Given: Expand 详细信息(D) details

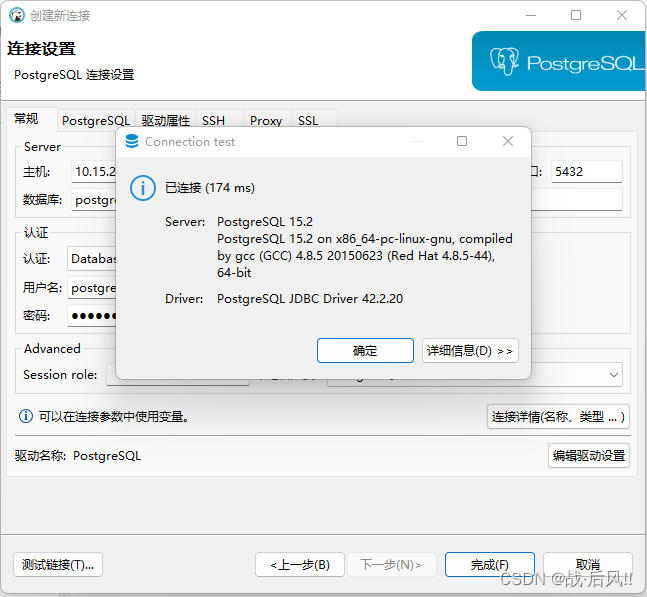Looking at the screenshot, I should click(x=470, y=351).
